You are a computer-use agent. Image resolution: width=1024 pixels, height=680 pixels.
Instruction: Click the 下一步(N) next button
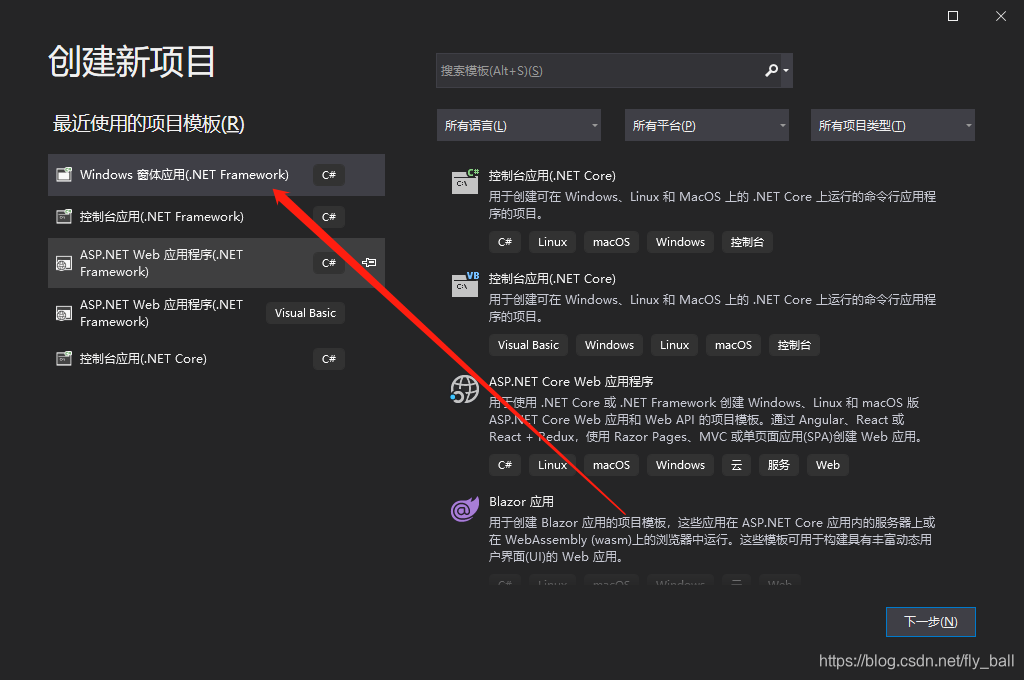(x=931, y=622)
